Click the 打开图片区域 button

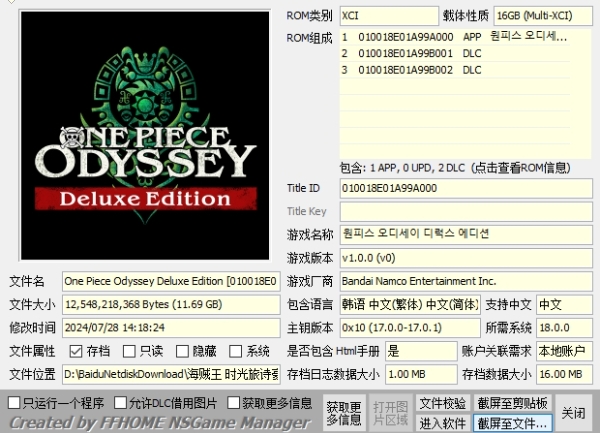coord(390,413)
